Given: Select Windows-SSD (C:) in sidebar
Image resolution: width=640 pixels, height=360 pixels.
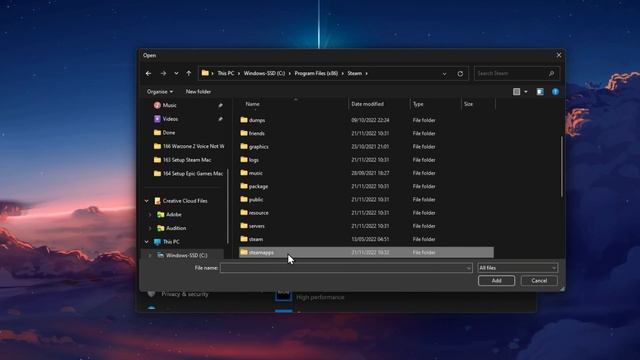Looking at the screenshot, I should point(186,256).
